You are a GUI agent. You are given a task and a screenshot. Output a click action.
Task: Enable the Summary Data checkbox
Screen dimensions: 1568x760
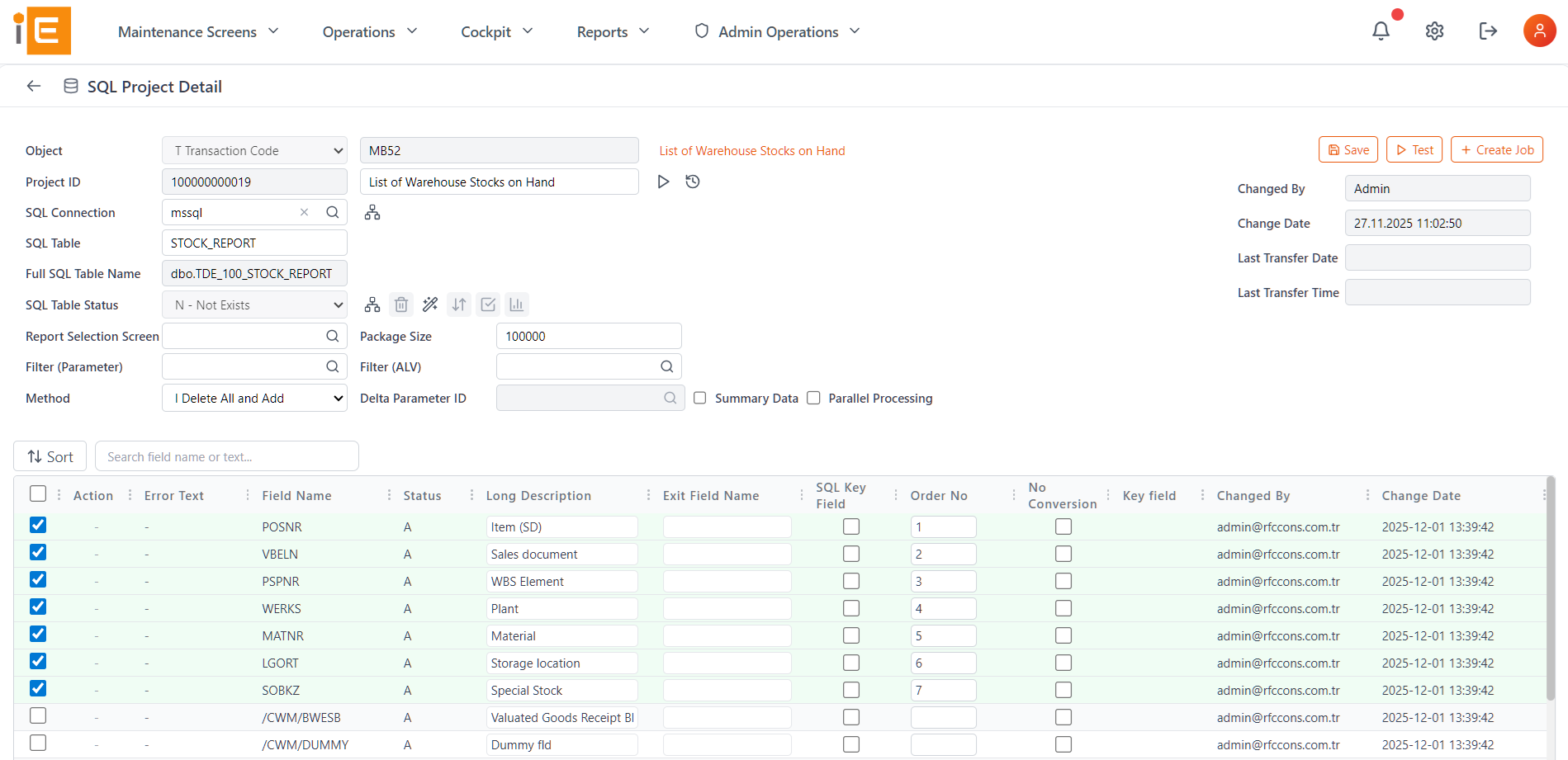[x=699, y=398]
